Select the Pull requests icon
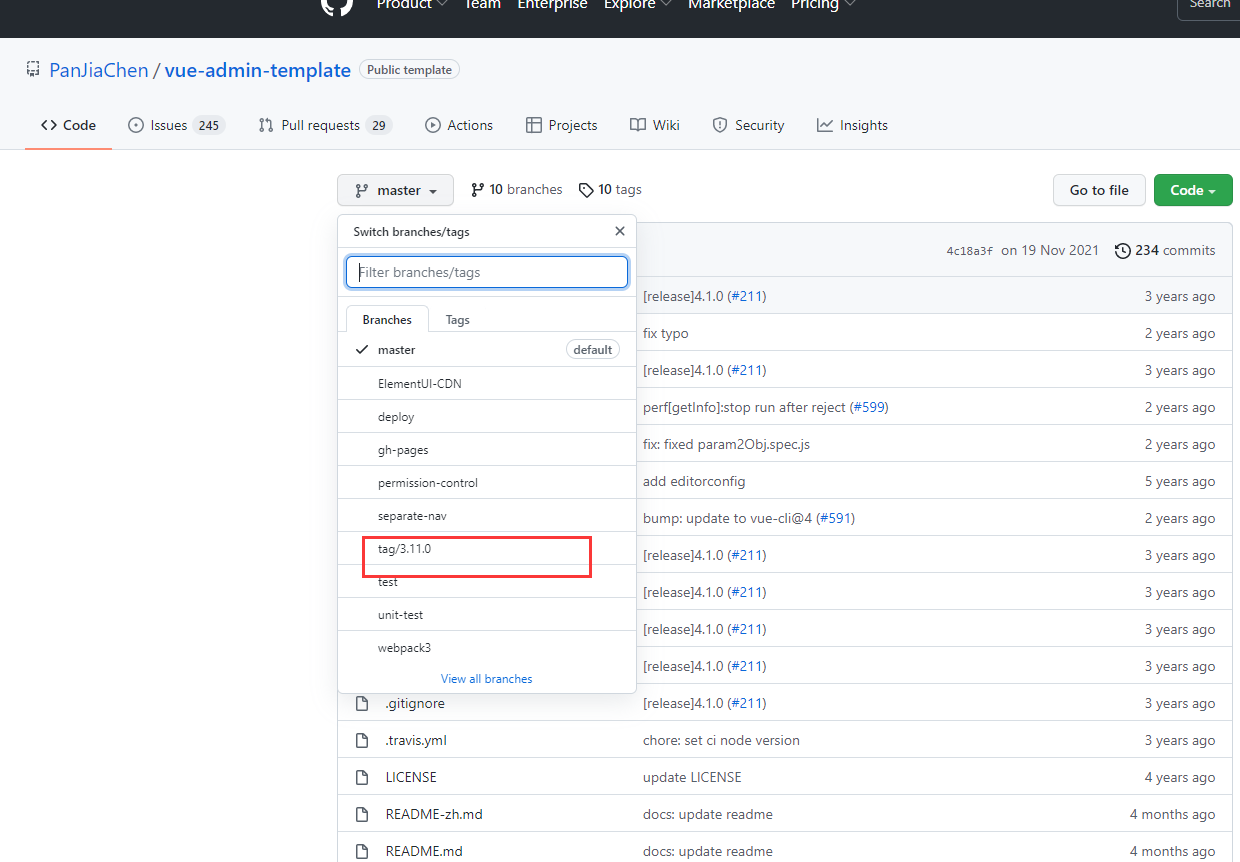 (x=266, y=125)
